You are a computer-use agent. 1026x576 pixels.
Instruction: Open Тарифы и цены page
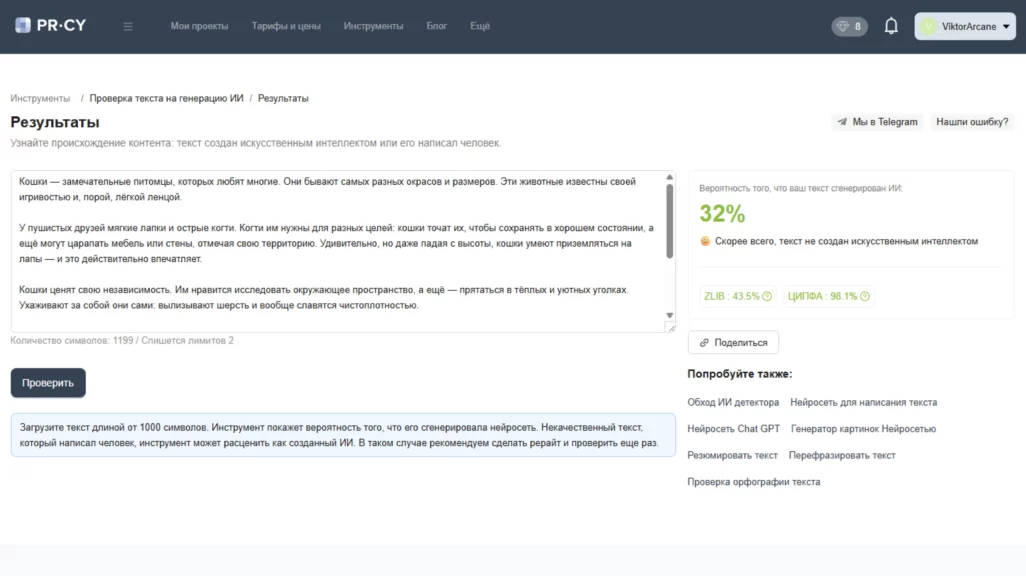click(286, 27)
